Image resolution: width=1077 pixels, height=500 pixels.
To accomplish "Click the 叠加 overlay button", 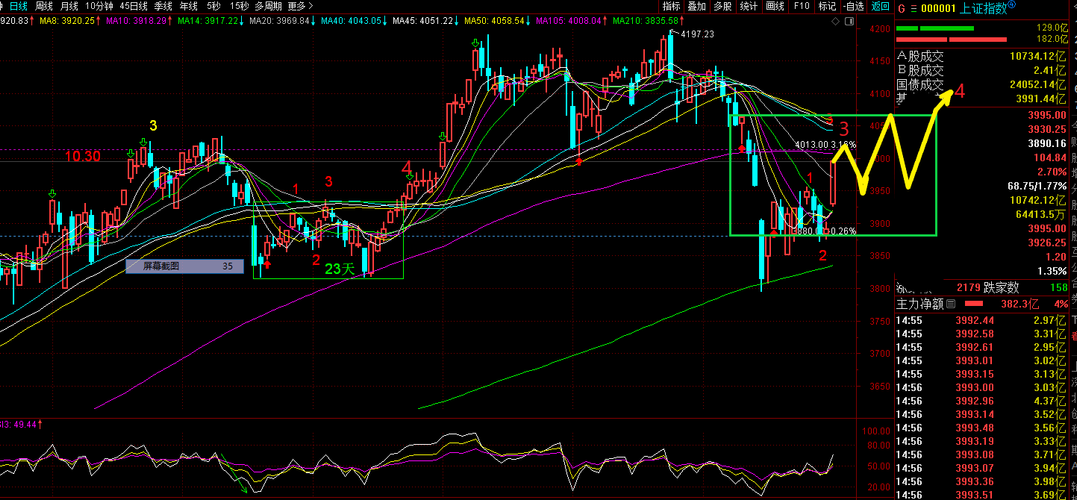I will [x=696, y=6].
